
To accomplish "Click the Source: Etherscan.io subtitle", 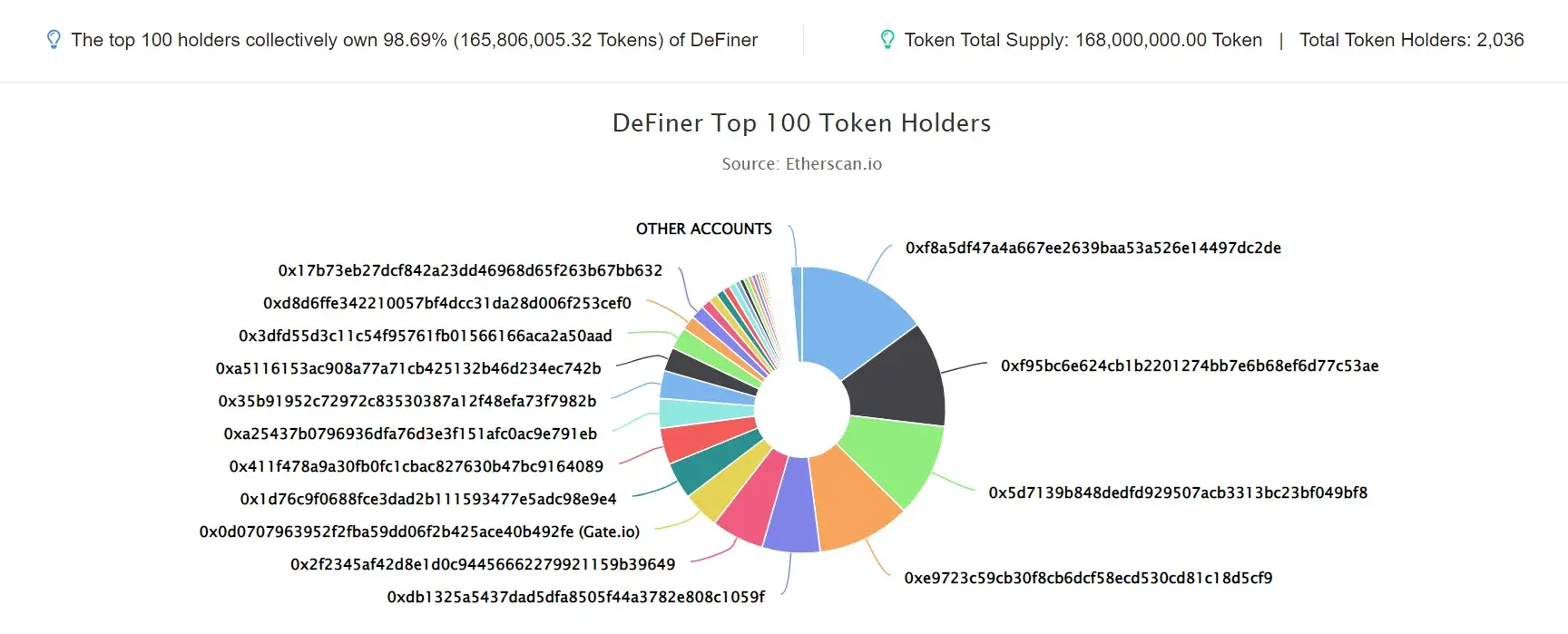I will point(802,164).
